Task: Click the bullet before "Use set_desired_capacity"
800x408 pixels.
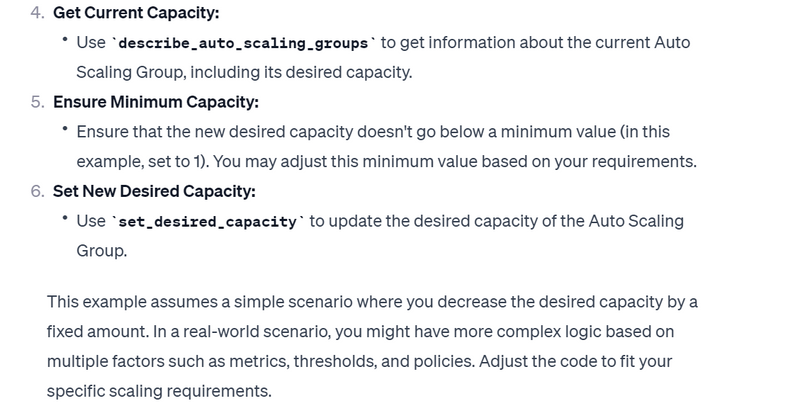Action: [x=65, y=219]
